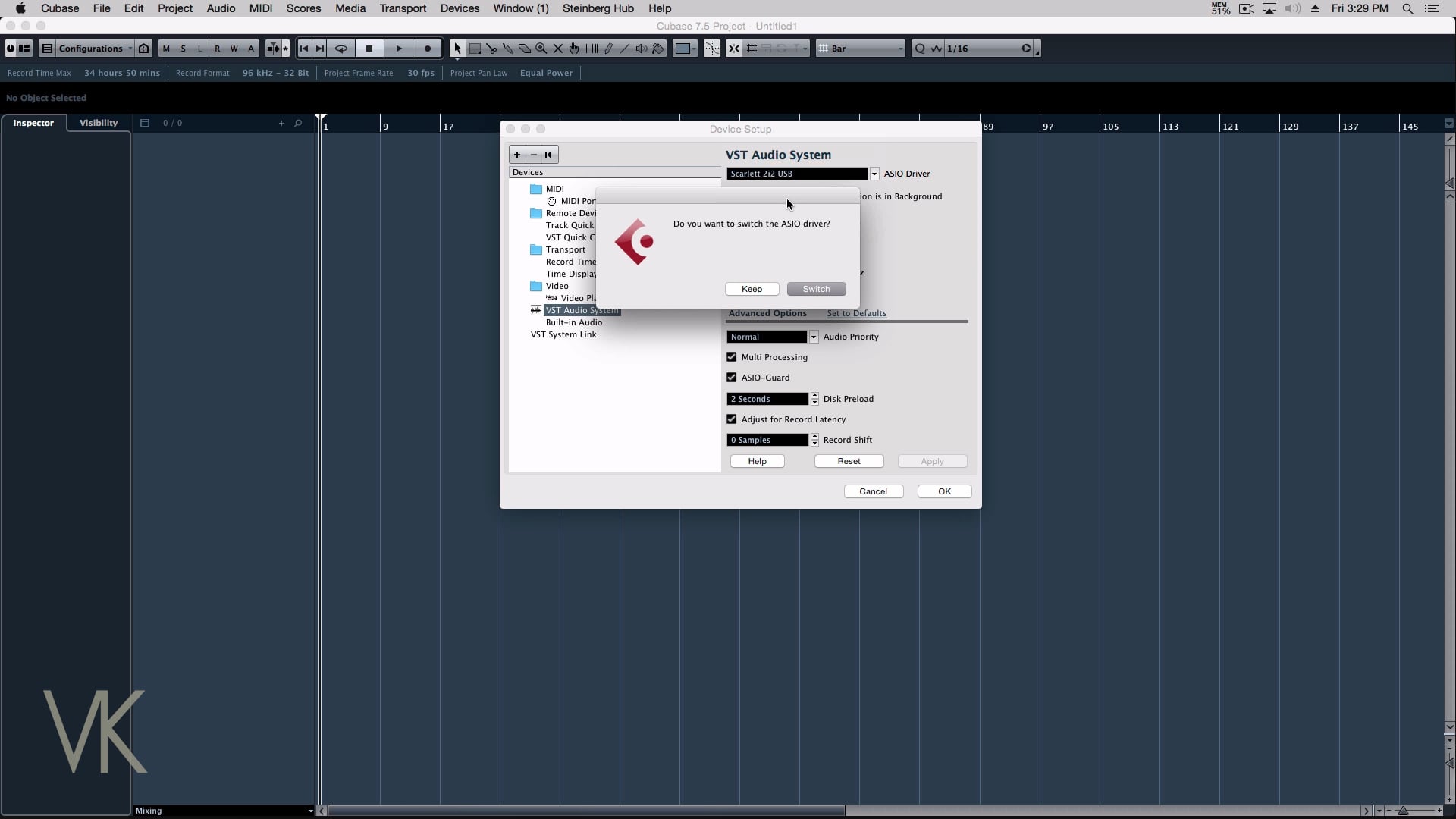Open the Bar grid type dropdown
Viewport: 1456px width, 819px height.
pos(862,49)
